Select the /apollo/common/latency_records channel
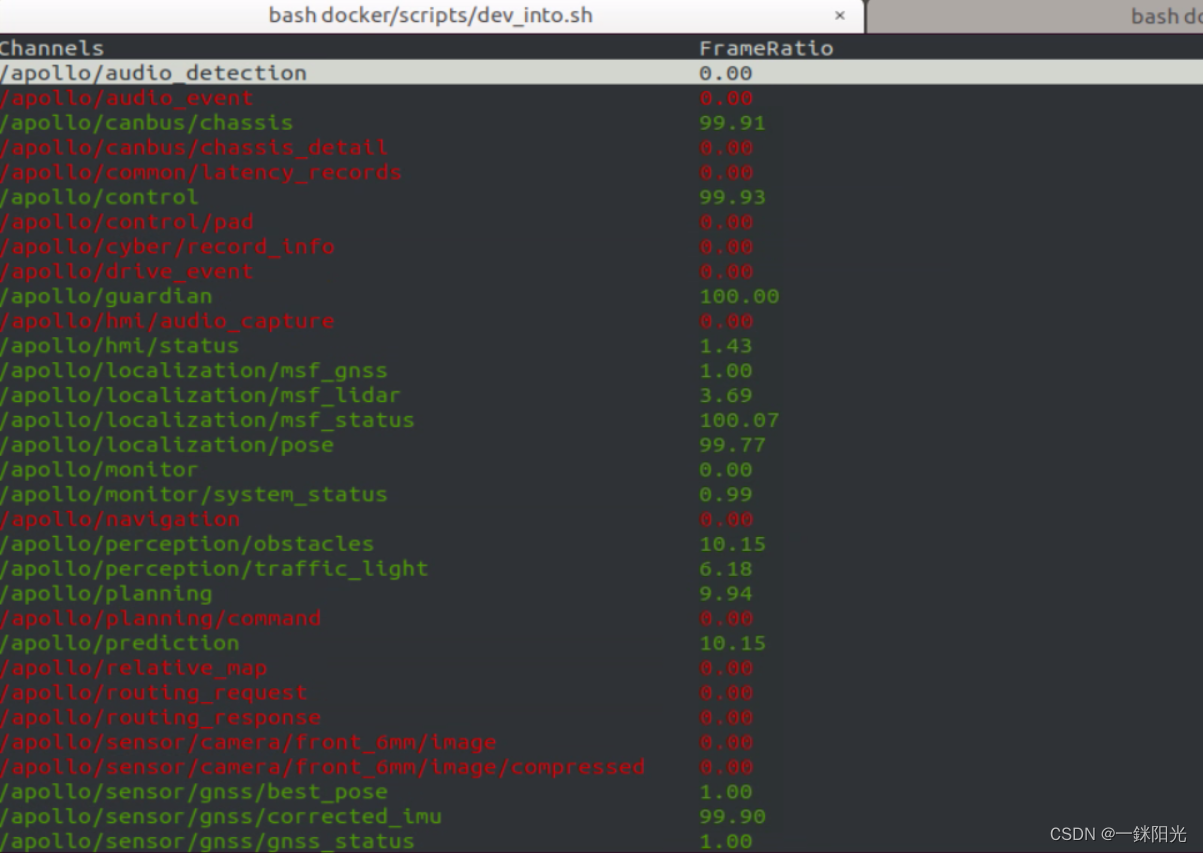1203x853 pixels. click(201, 172)
